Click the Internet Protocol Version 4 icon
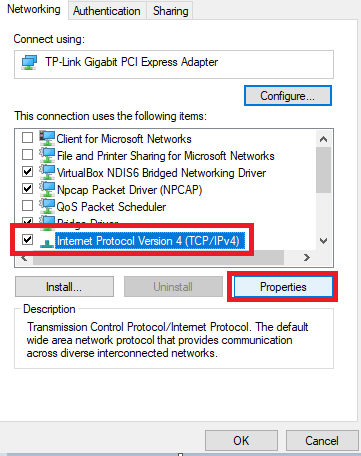The height and width of the screenshot is (456, 361). coord(47,243)
